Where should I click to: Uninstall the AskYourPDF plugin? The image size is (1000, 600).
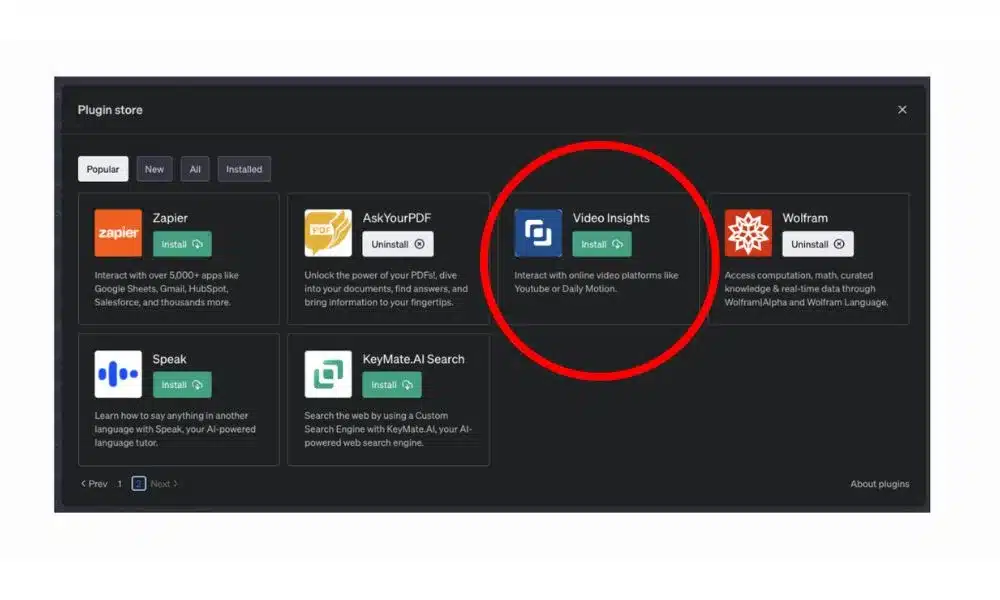[x=398, y=244]
